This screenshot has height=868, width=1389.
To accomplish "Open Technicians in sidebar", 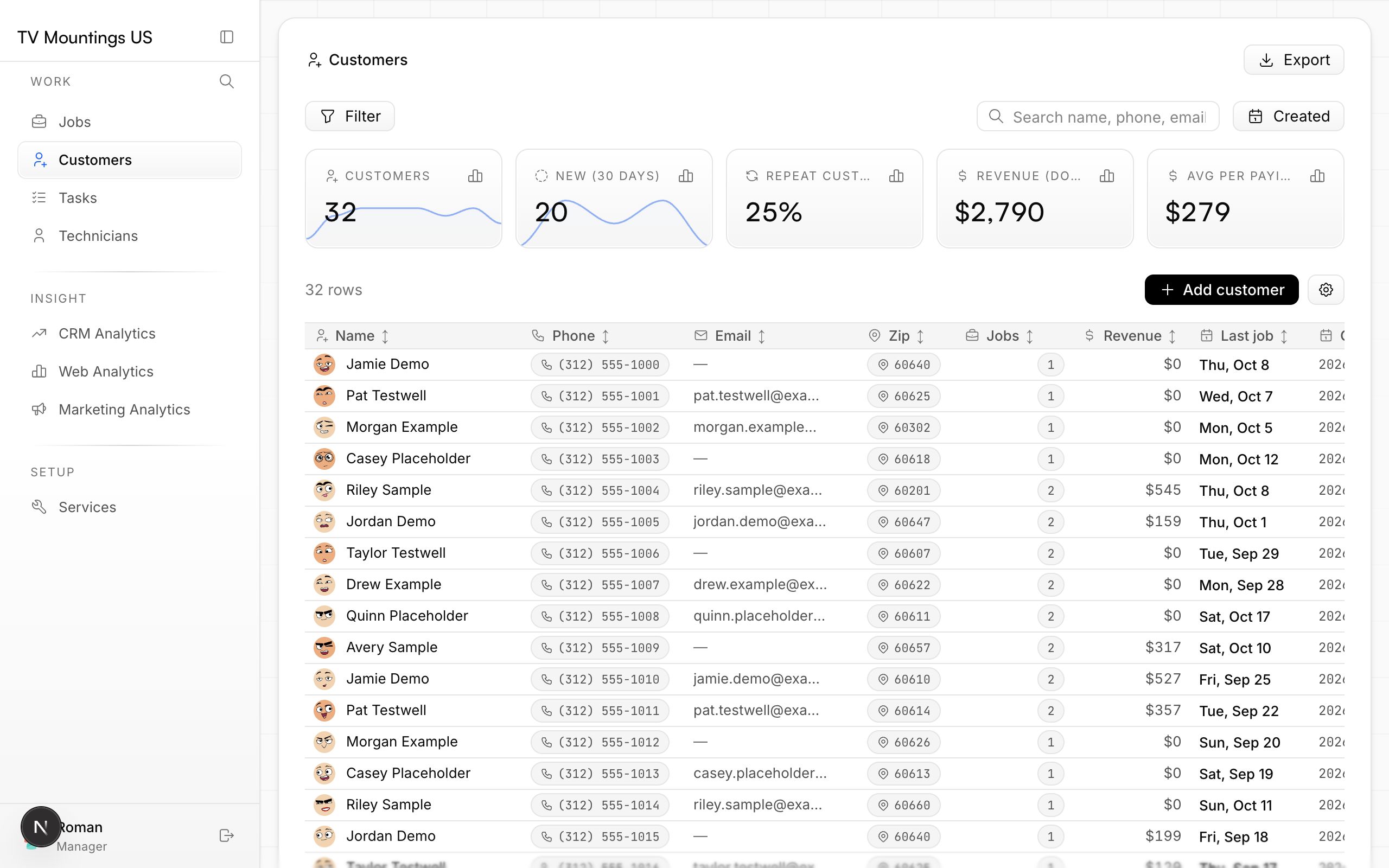I will (x=130, y=236).
